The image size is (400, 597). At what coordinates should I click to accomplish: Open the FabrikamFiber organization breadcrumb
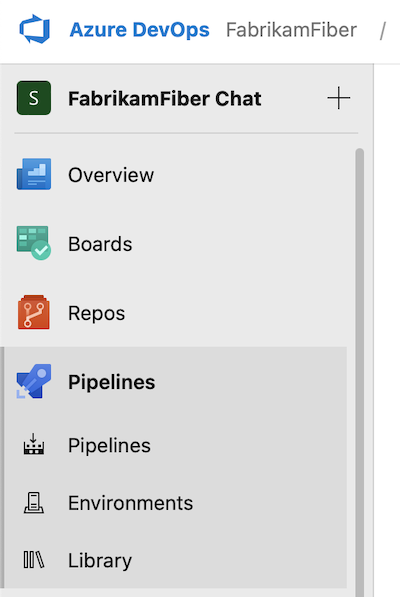coord(291,30)
